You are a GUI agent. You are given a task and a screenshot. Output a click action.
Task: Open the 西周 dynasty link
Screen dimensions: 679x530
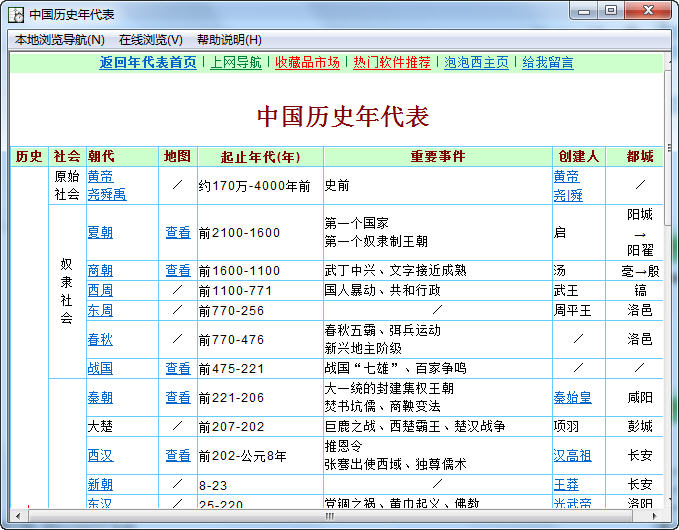click(100, 290)
